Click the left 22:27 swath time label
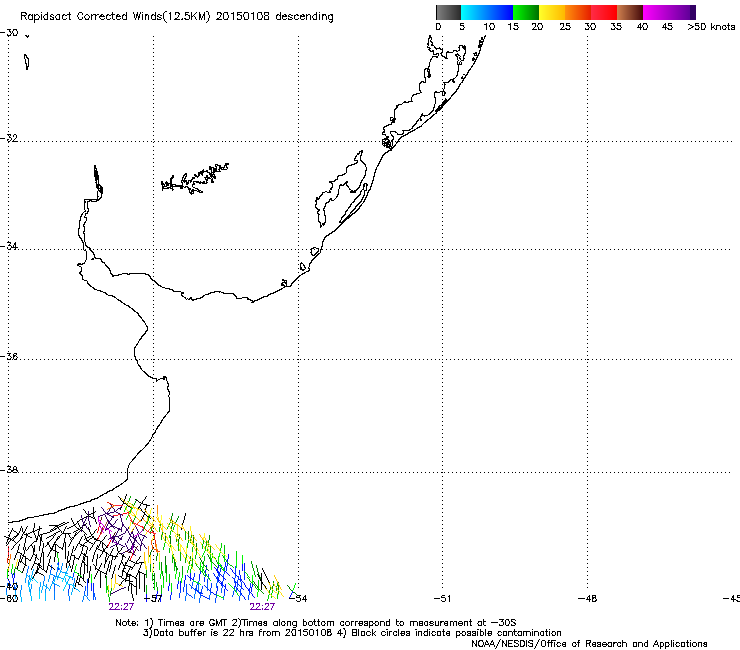 pos(121,607)
